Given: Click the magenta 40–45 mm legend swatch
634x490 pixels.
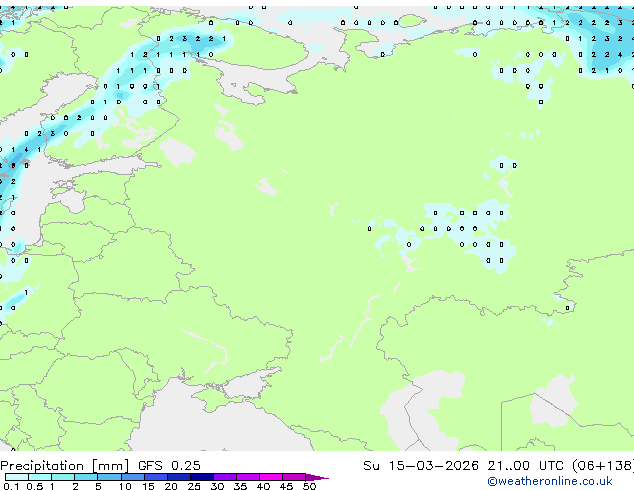Looking at the screenshot, I should (271, 477).
